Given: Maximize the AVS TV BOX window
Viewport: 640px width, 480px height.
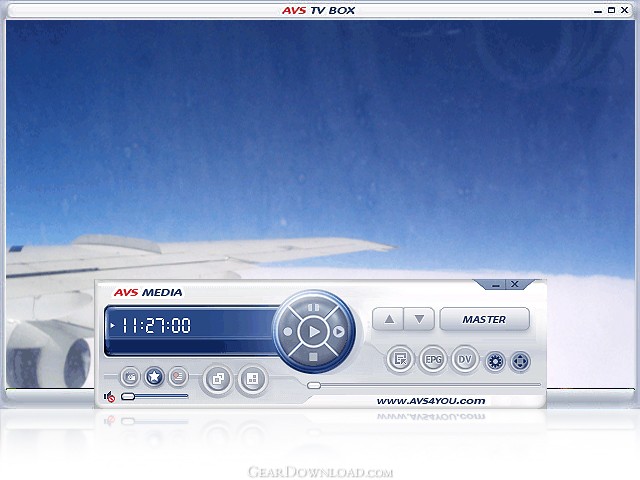Looking at the screenshot, I should point(611,10).
